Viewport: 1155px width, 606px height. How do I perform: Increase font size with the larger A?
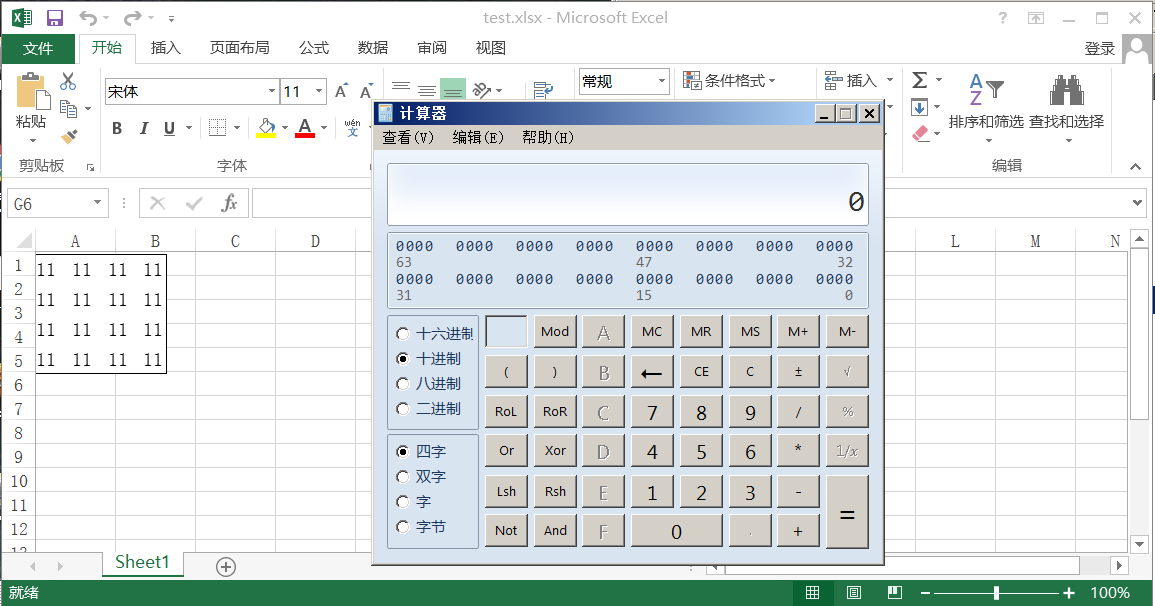coord(341,91)
